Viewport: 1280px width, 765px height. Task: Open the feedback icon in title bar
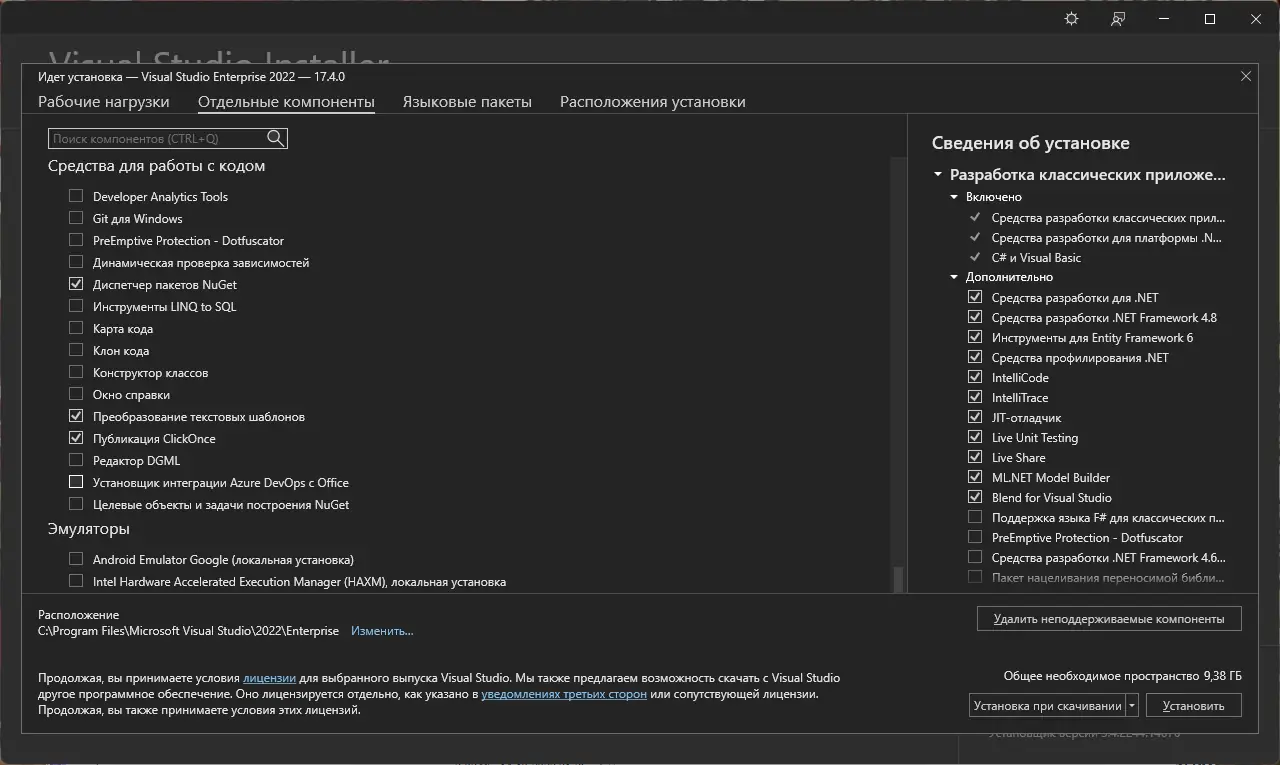pos(1118,19)
